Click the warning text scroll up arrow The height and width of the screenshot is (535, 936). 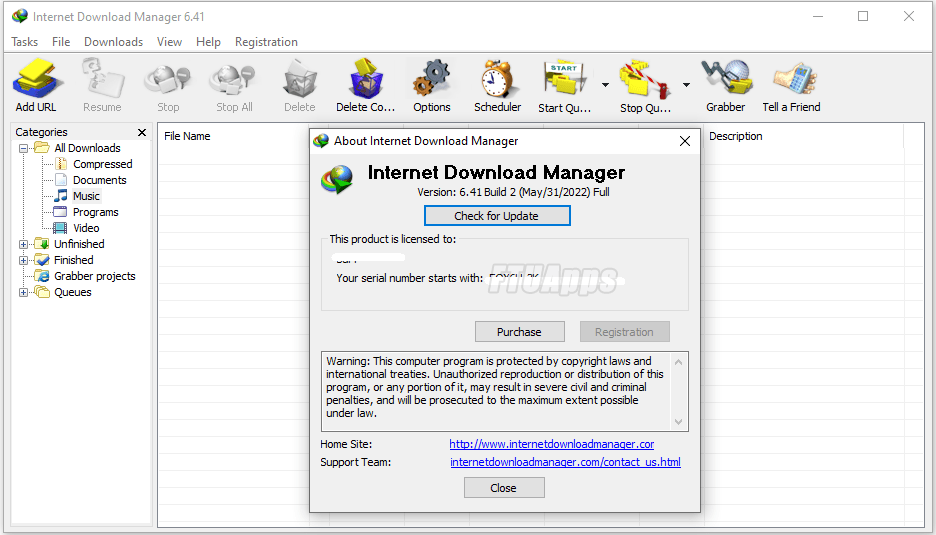click(x=678, y=362)
